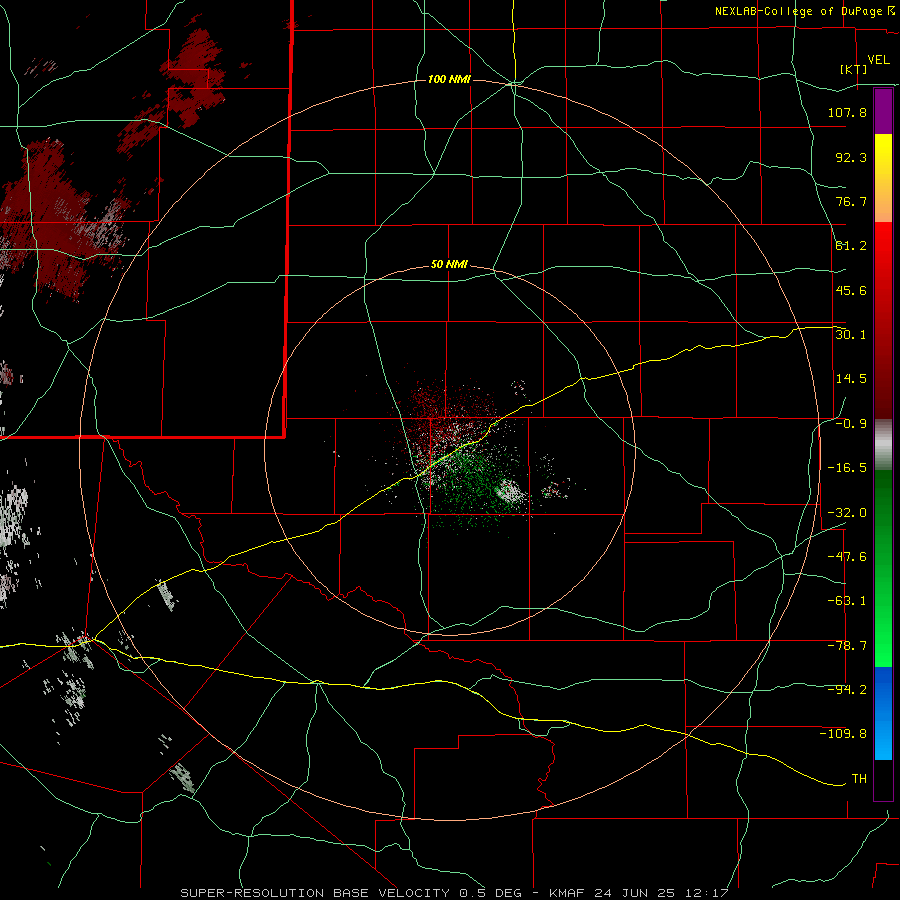Click the 50 NMI range ring label
The image size is (900, 900).
click(x=449, y=265)
